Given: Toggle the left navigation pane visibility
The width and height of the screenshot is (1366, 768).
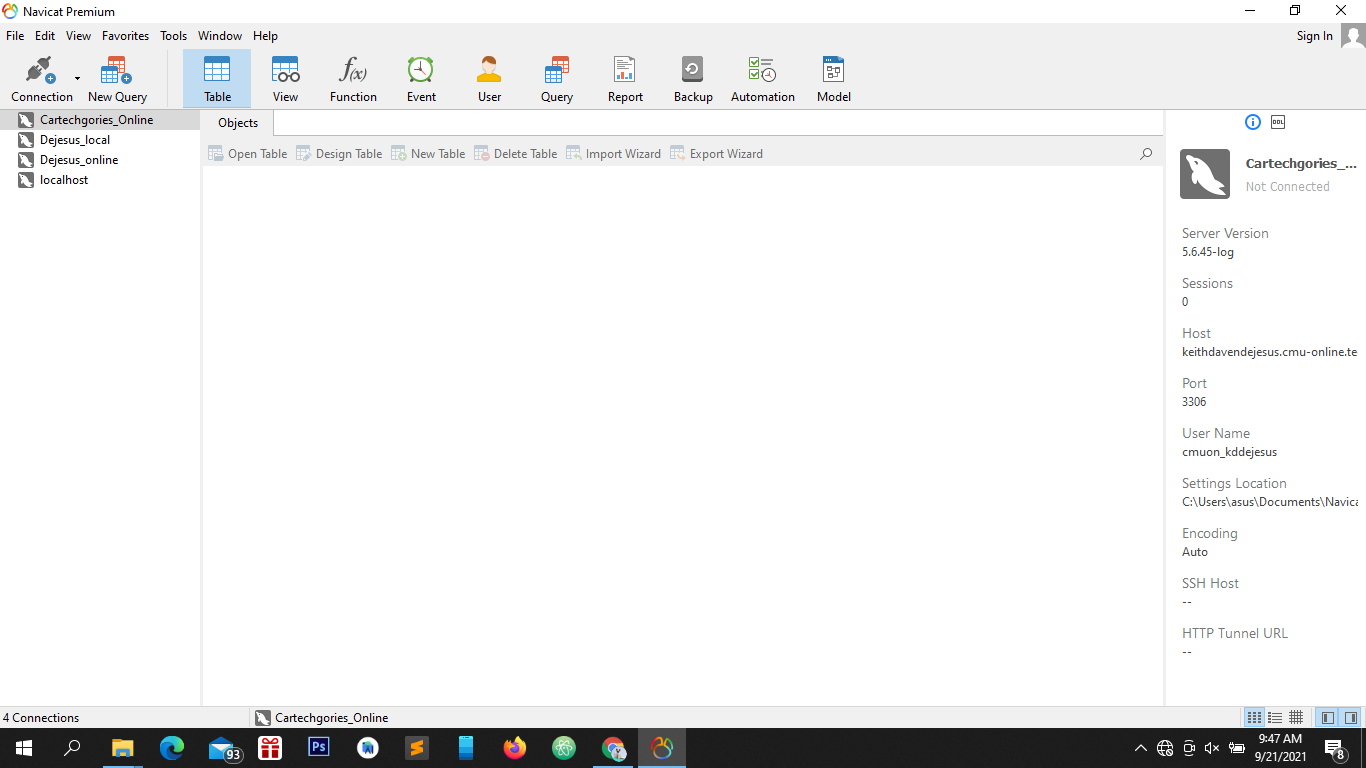Looking at the screenshot, I should point(1328,718).
